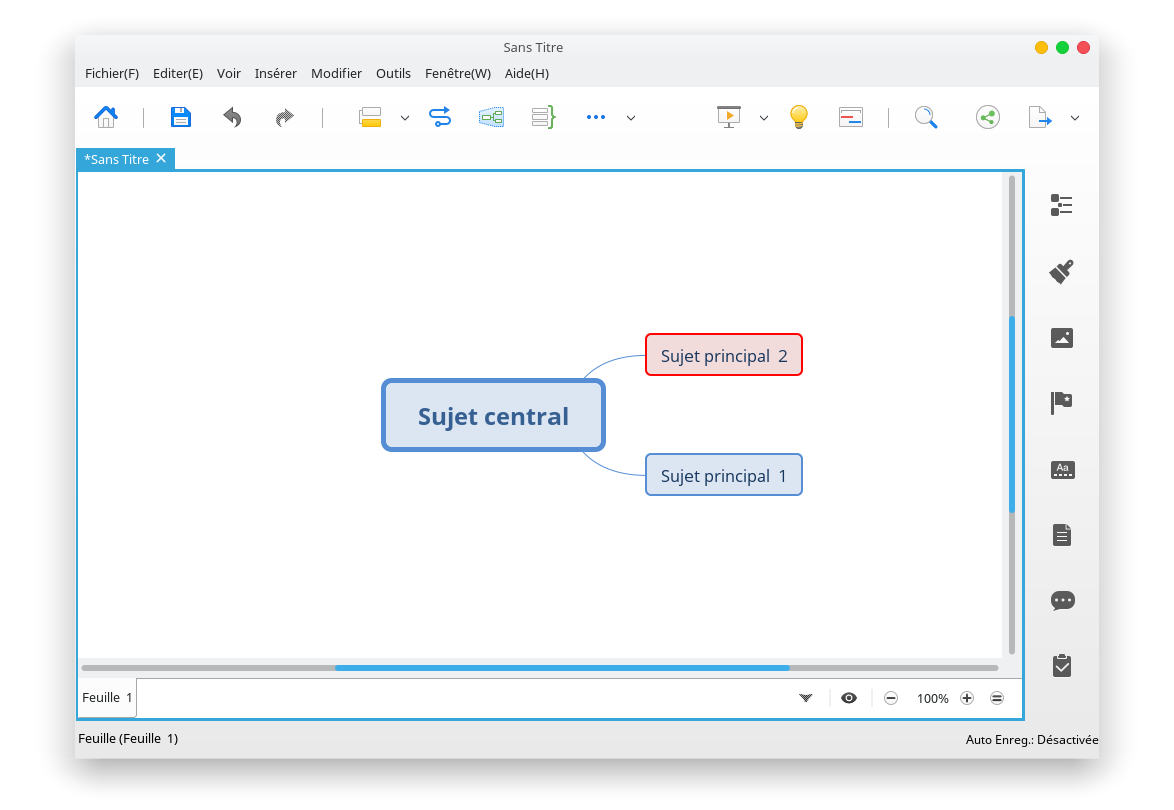The image size is (1174, 810).
Task: Insert a relationship with the arrow-loop icon
Action: (x=440, y=117)
